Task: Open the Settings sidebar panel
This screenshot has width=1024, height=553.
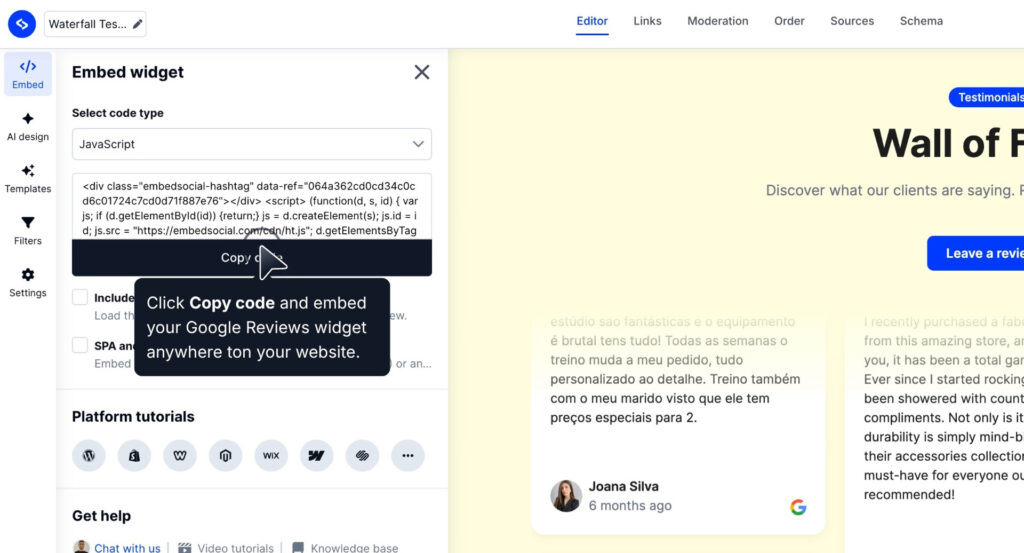Action: coord(27,283)
